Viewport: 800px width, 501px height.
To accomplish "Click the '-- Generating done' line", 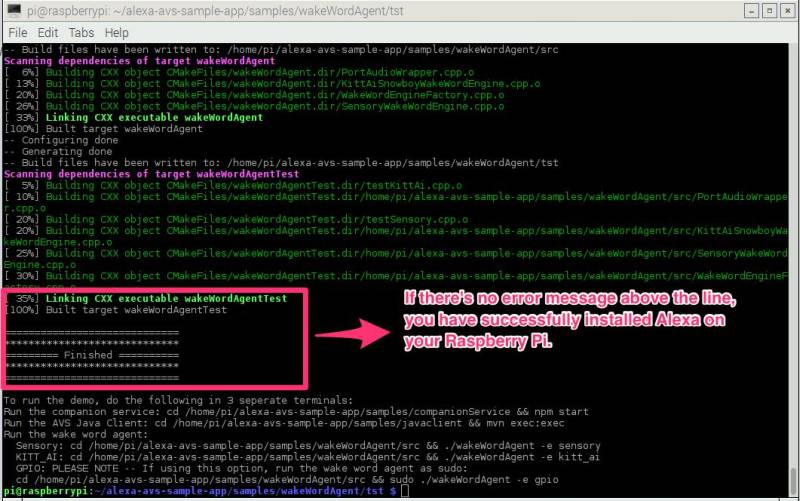I will pos(58,151).
